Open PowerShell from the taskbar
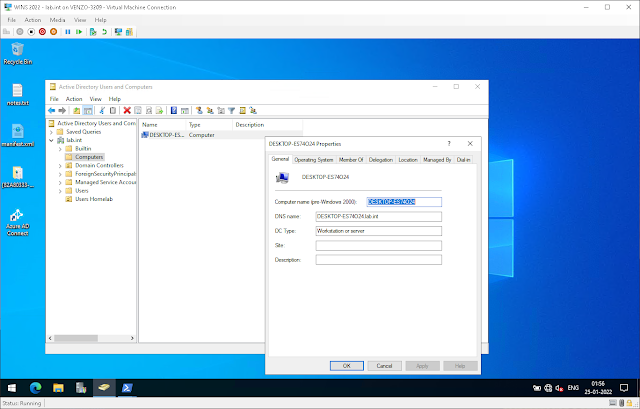 [127, 388]
